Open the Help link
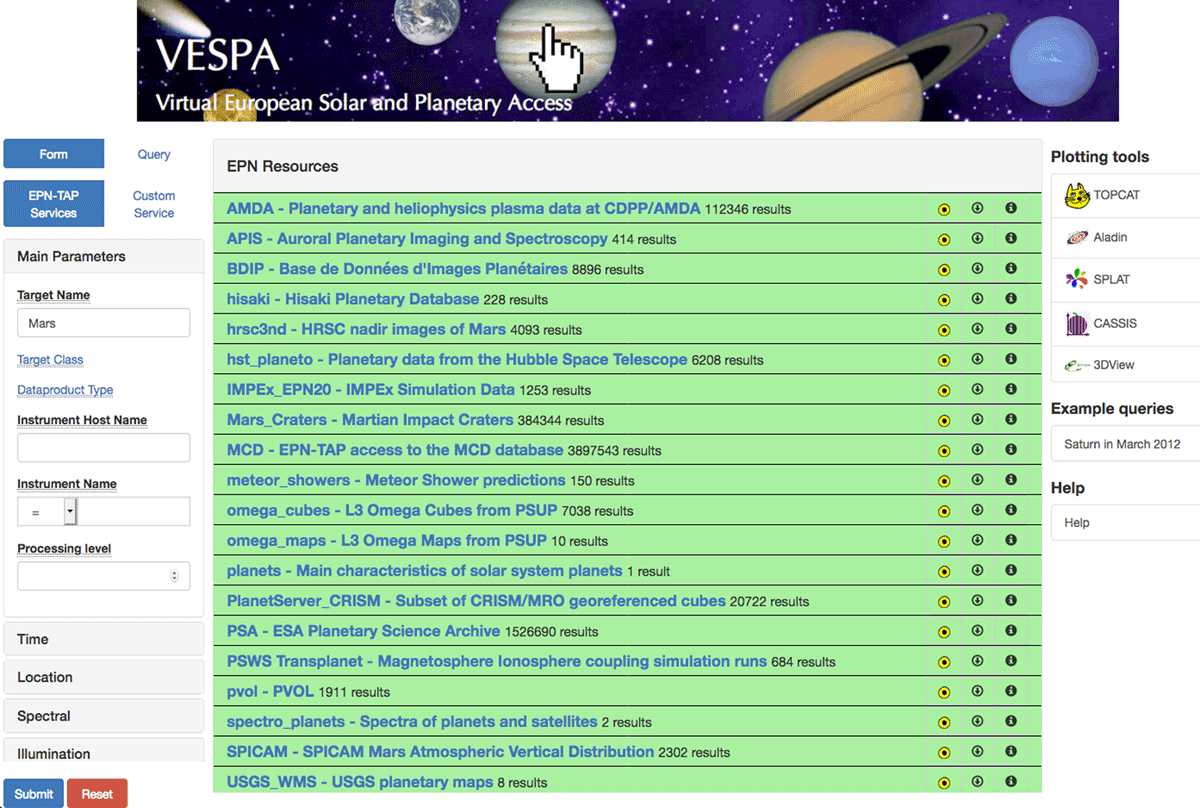This screenshot has height=808, width=1200. (1125, 523)
